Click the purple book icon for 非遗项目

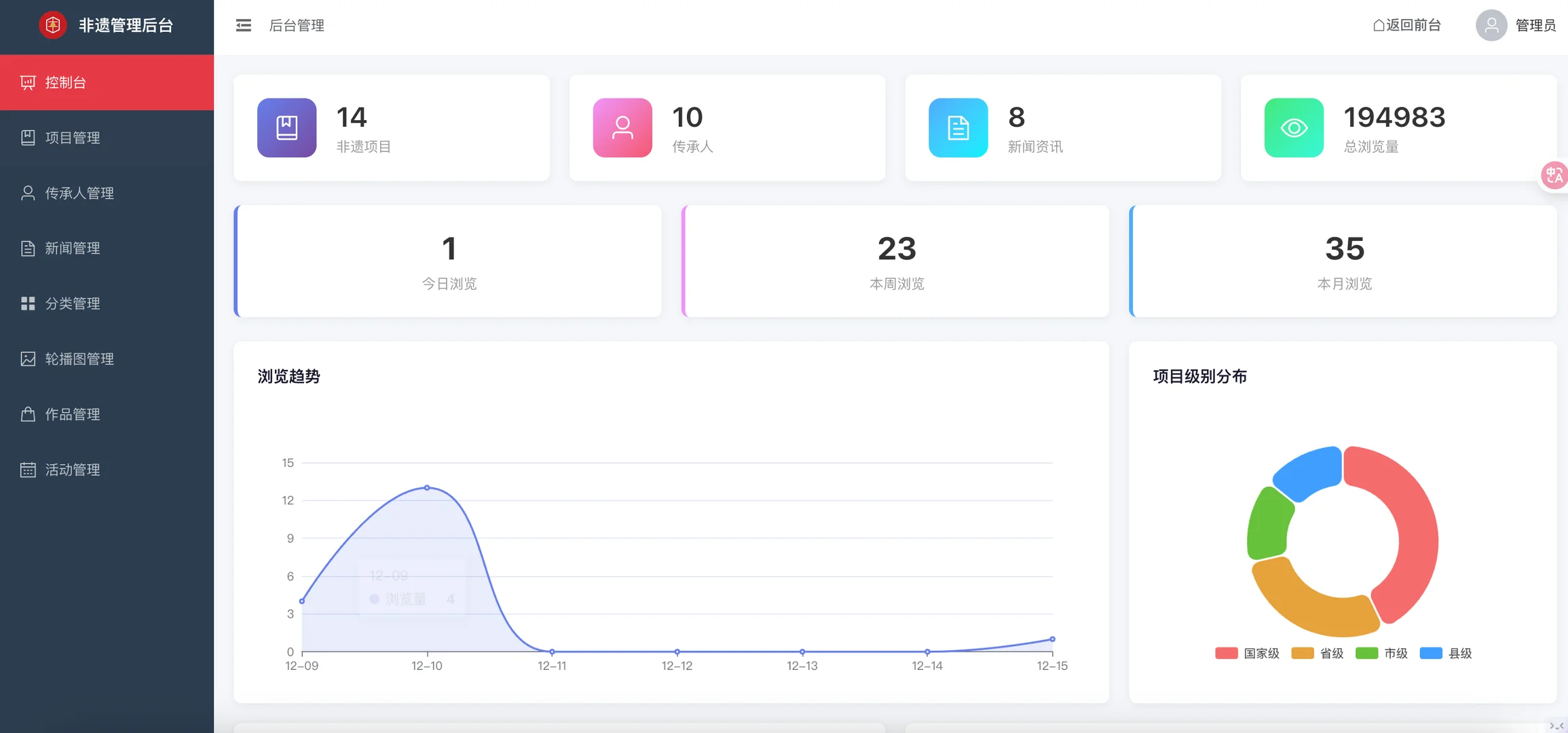click(x=286, y=128)
